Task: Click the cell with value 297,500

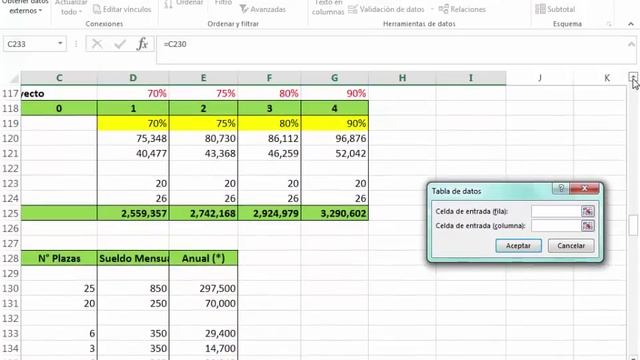Action: [203, 289]
